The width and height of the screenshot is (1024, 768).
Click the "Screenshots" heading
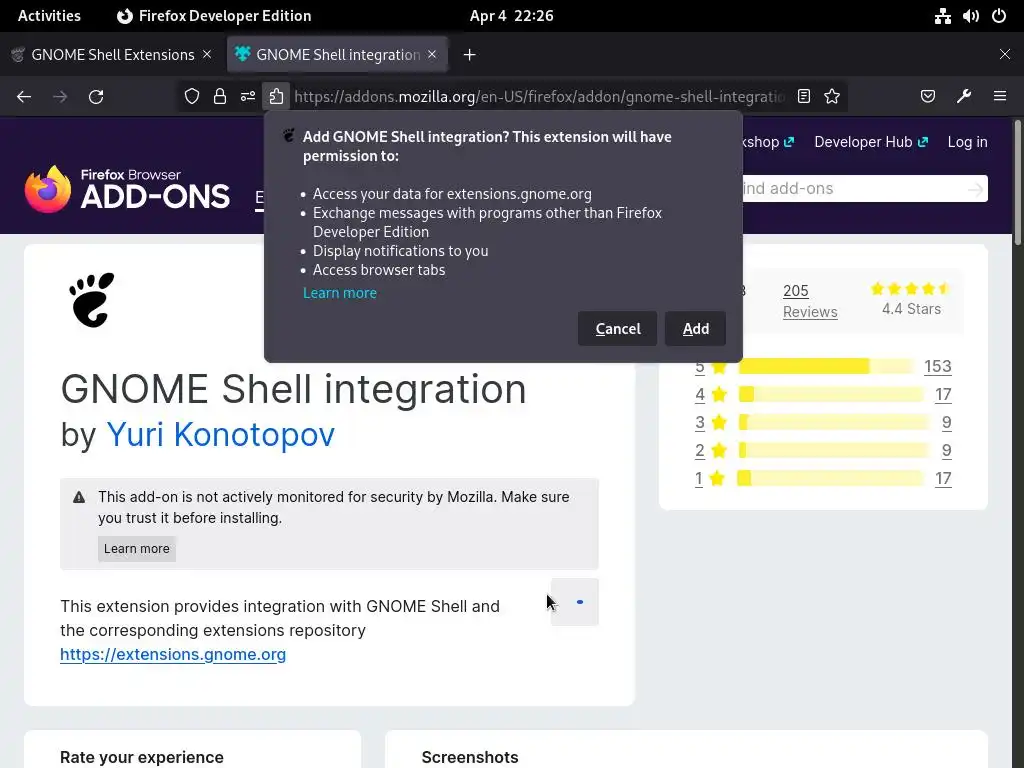[x=470, y=757]
